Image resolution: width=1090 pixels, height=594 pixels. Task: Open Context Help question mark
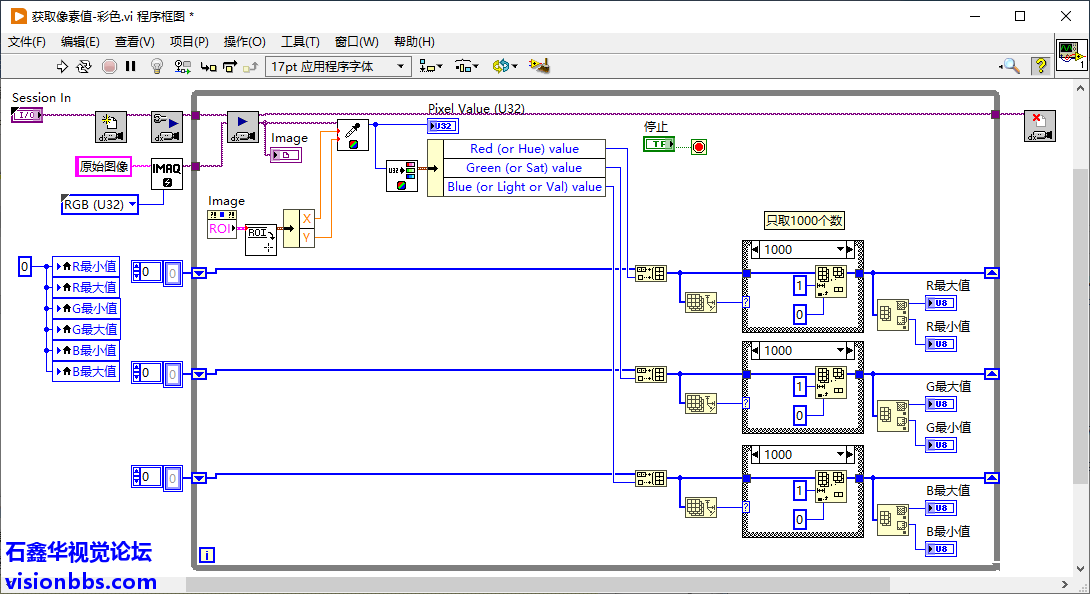pos(1041,66)
